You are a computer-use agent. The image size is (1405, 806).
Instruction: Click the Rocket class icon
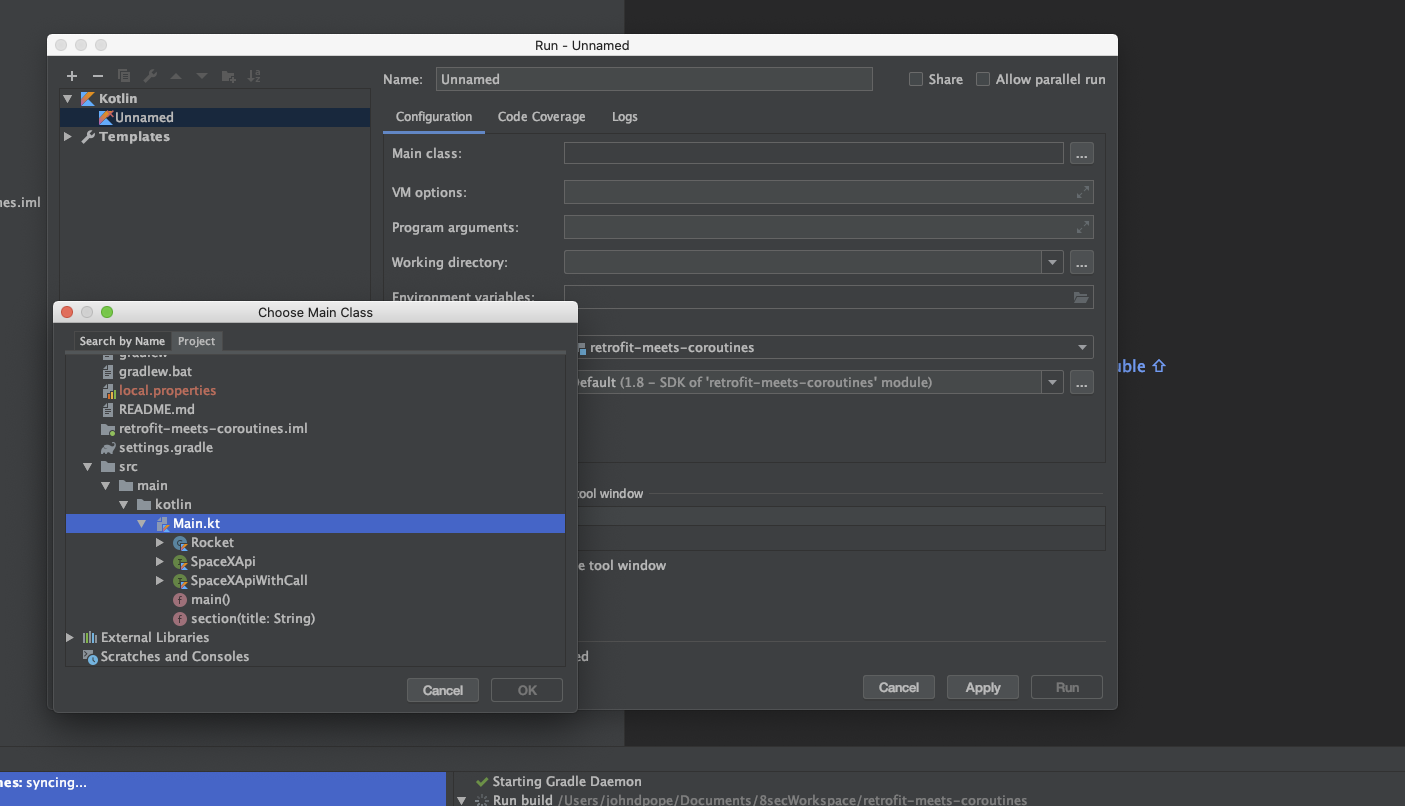(x=180, y=543)
